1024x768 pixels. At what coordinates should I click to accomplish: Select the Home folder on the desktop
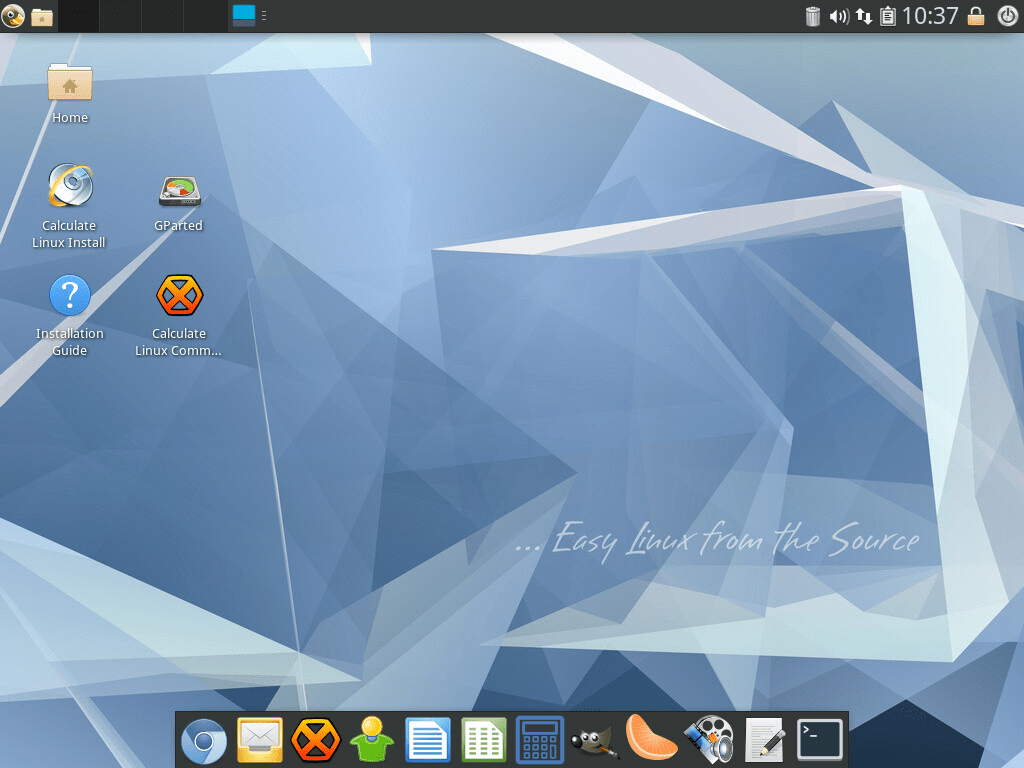tap(70, 93)
